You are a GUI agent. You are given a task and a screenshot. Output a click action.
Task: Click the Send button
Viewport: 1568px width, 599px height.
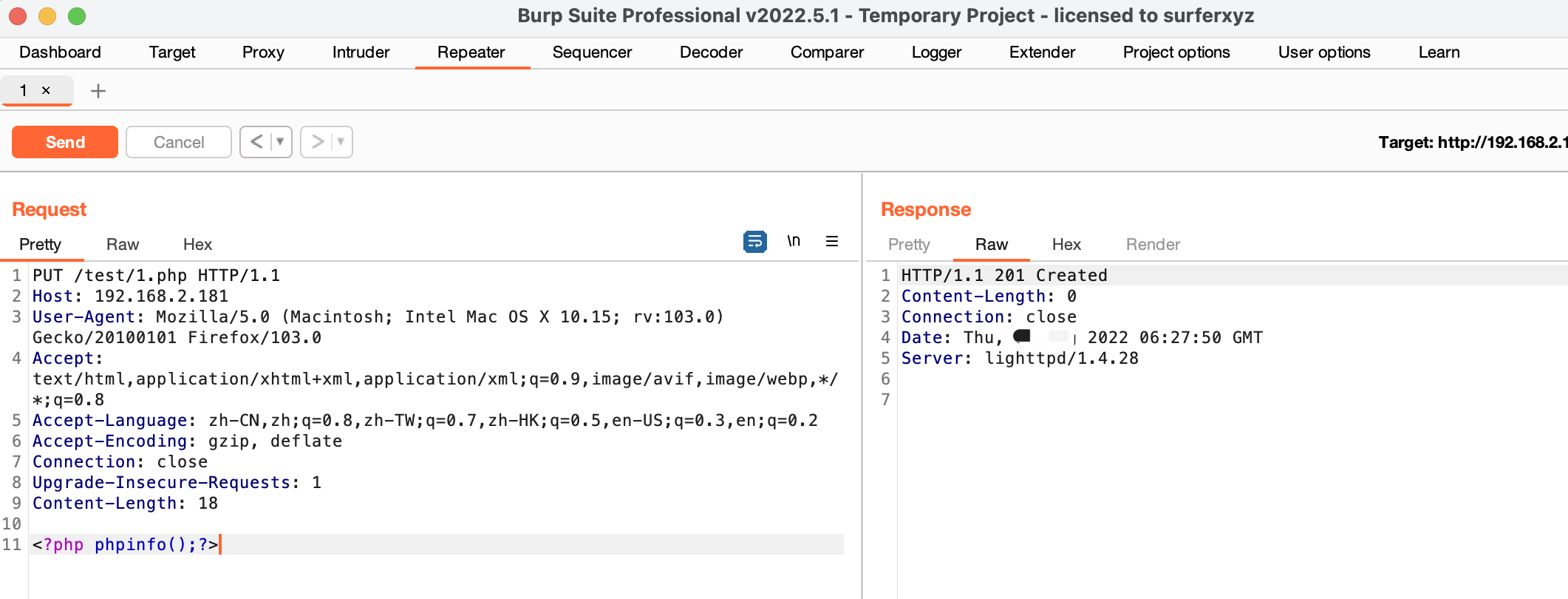65,142
